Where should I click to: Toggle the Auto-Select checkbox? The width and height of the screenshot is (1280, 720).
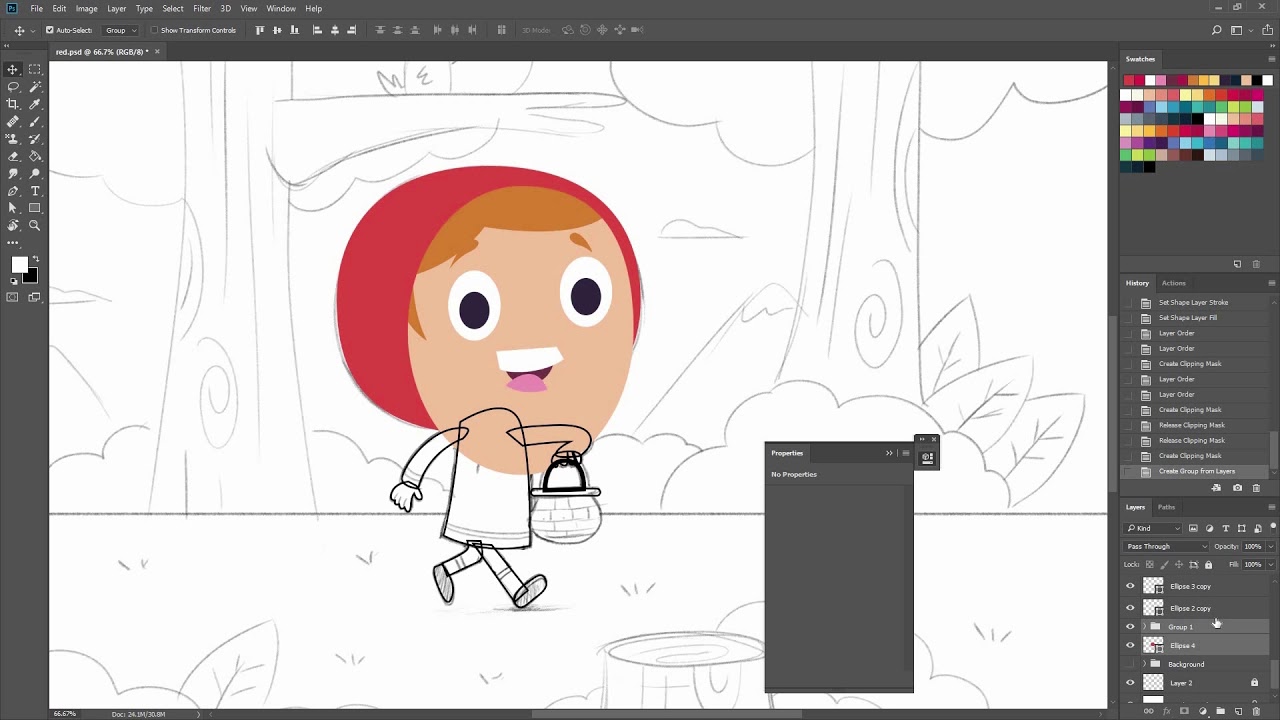pyautogui.click(x=50, y=30)
